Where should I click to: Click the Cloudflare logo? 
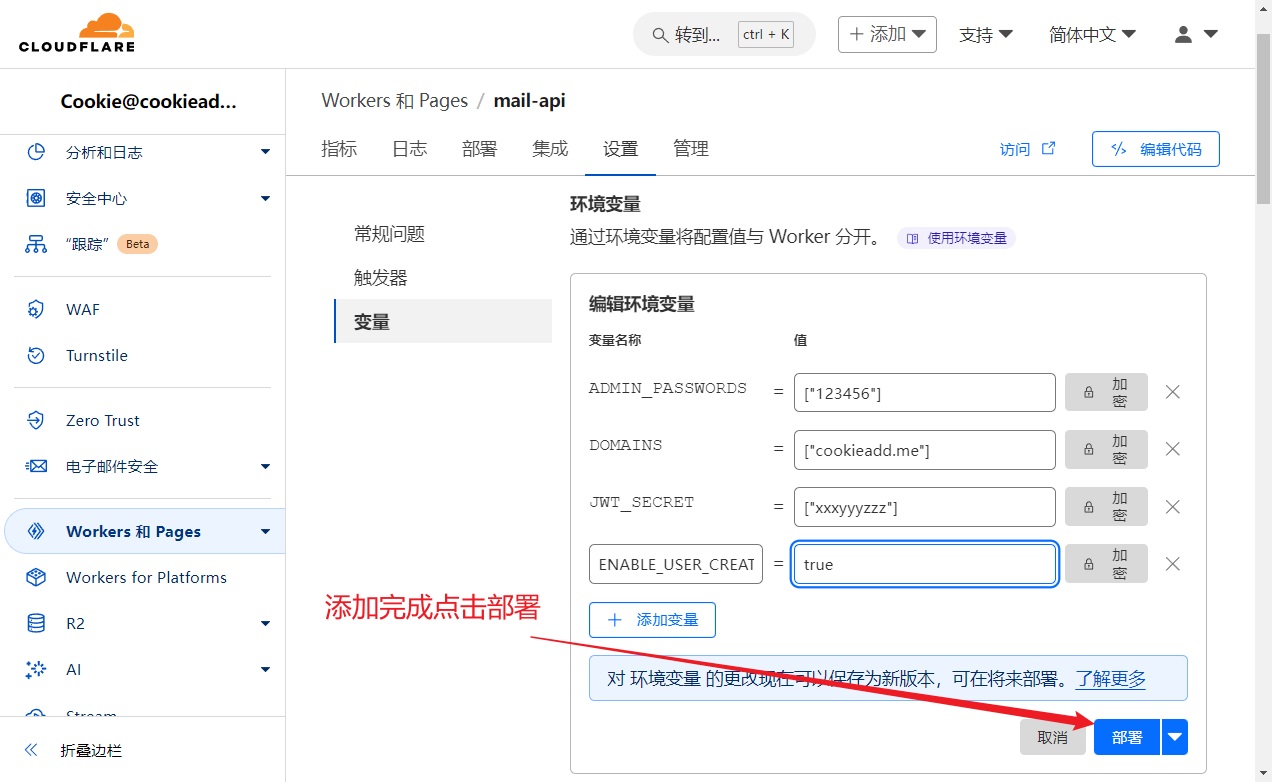tap(77, 33)
